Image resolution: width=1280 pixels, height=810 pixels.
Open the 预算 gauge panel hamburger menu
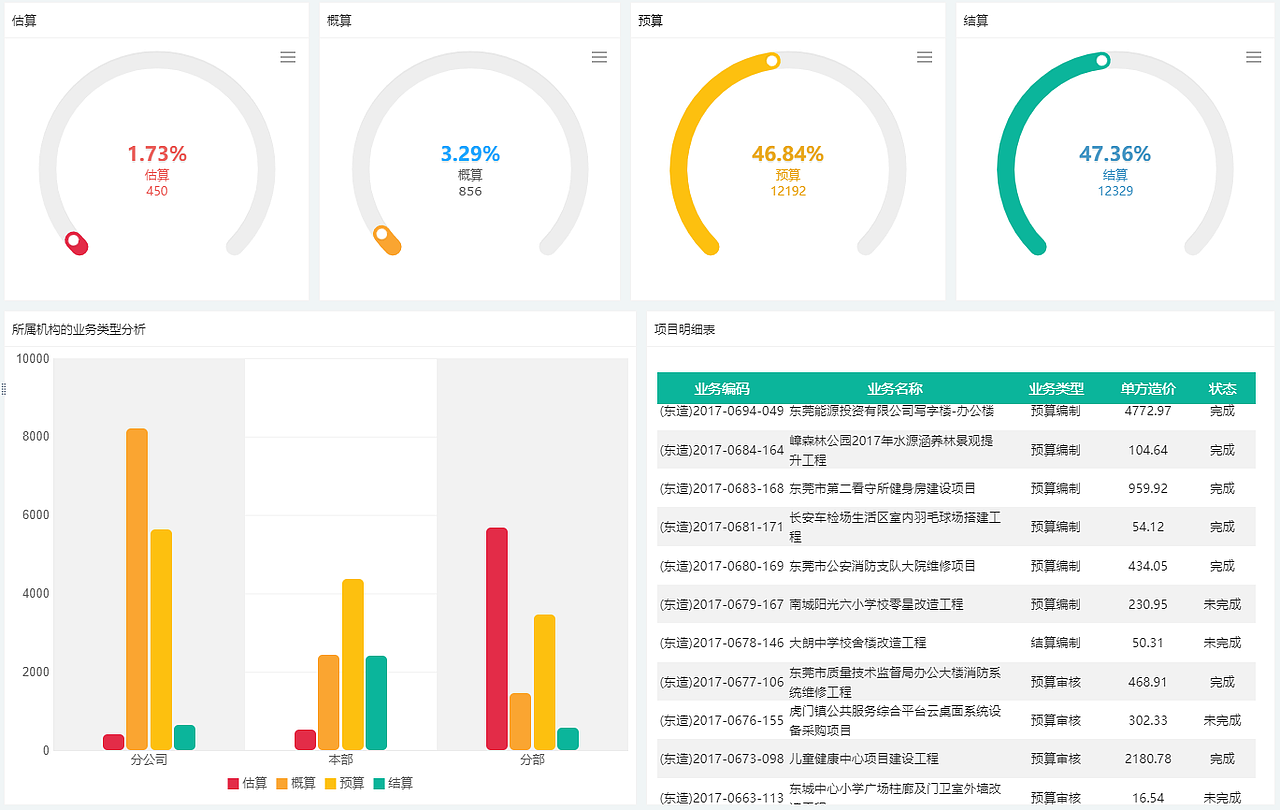924,57
